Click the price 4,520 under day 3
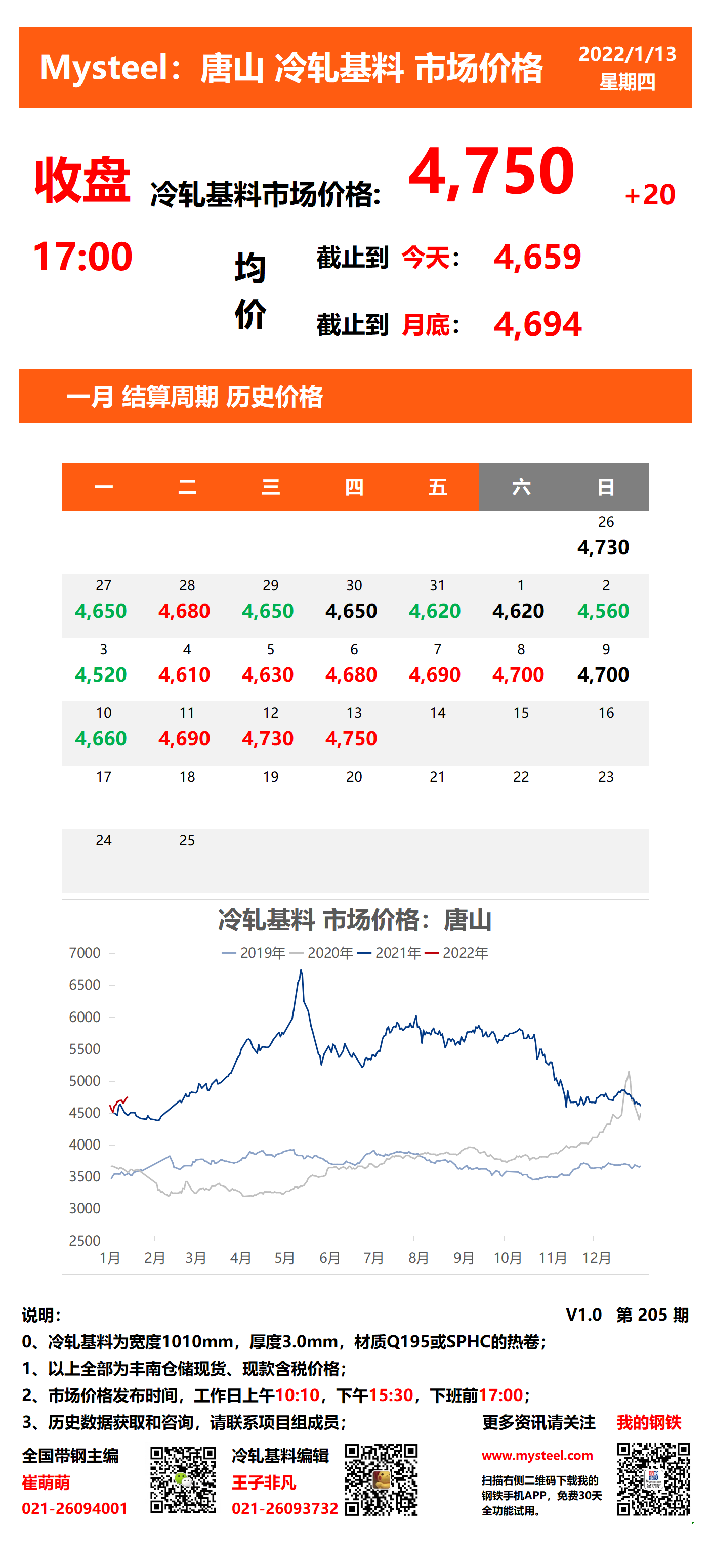Viewport: 711px width, 1568px height. 101,674
